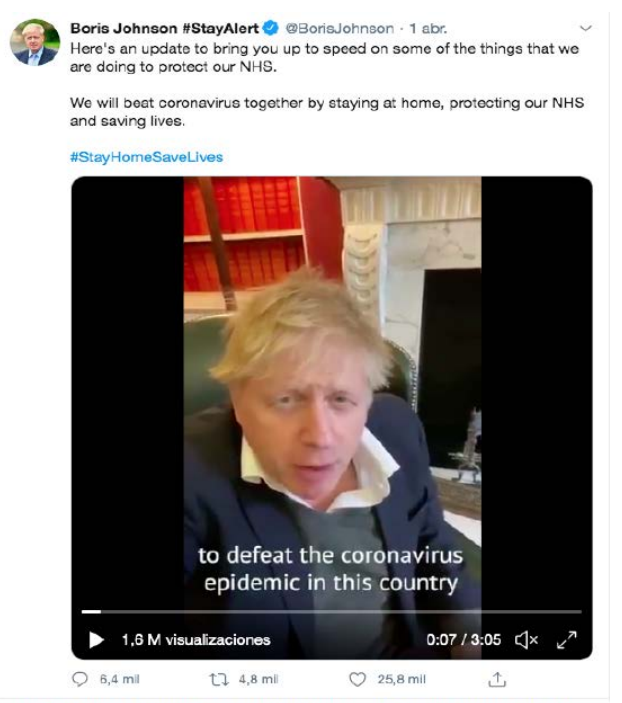Click the 0:07 / 3:05 time display

coord(462,640)
